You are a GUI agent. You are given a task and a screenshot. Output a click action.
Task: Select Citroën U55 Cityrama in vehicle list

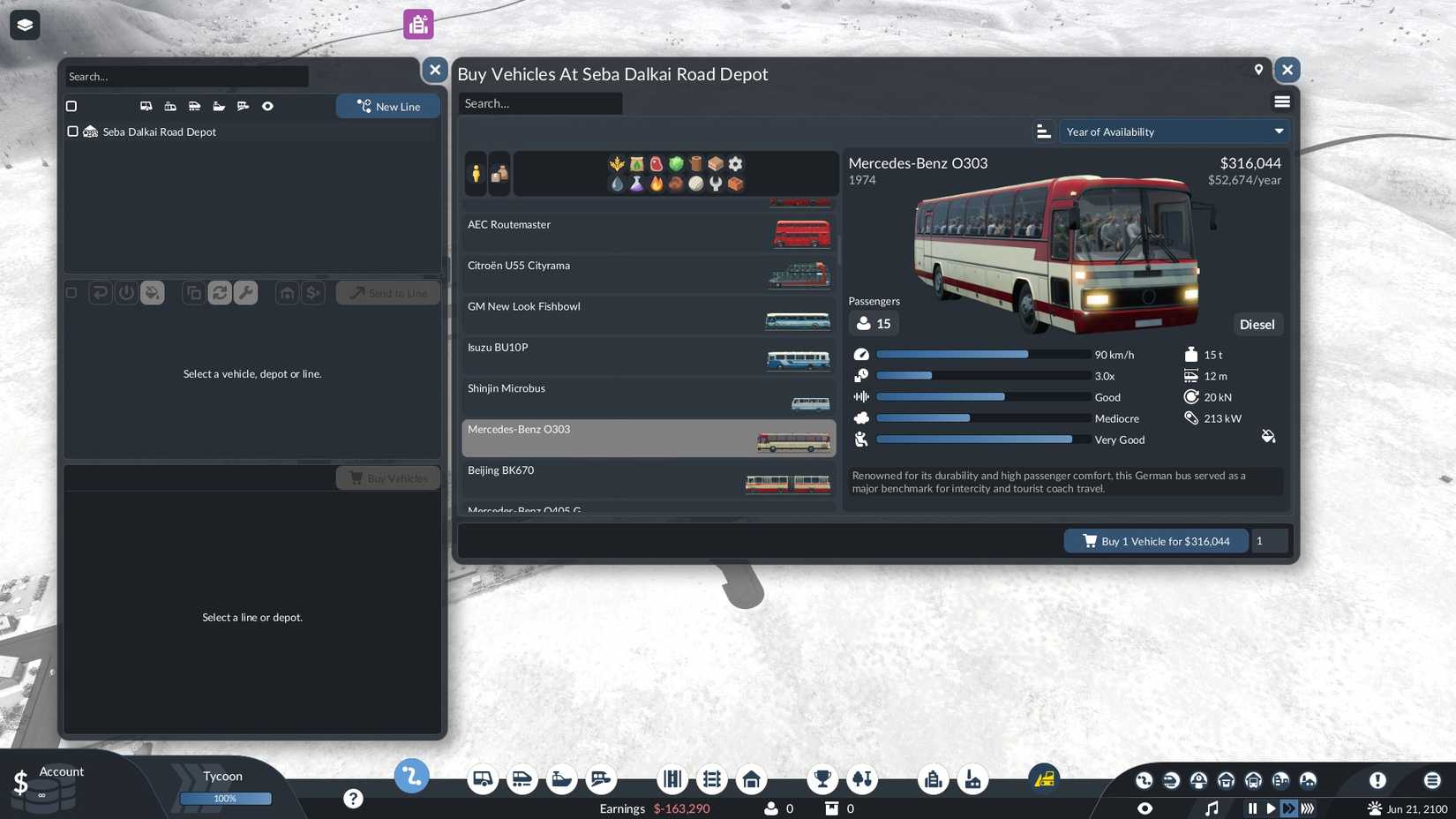pos(649,274)
